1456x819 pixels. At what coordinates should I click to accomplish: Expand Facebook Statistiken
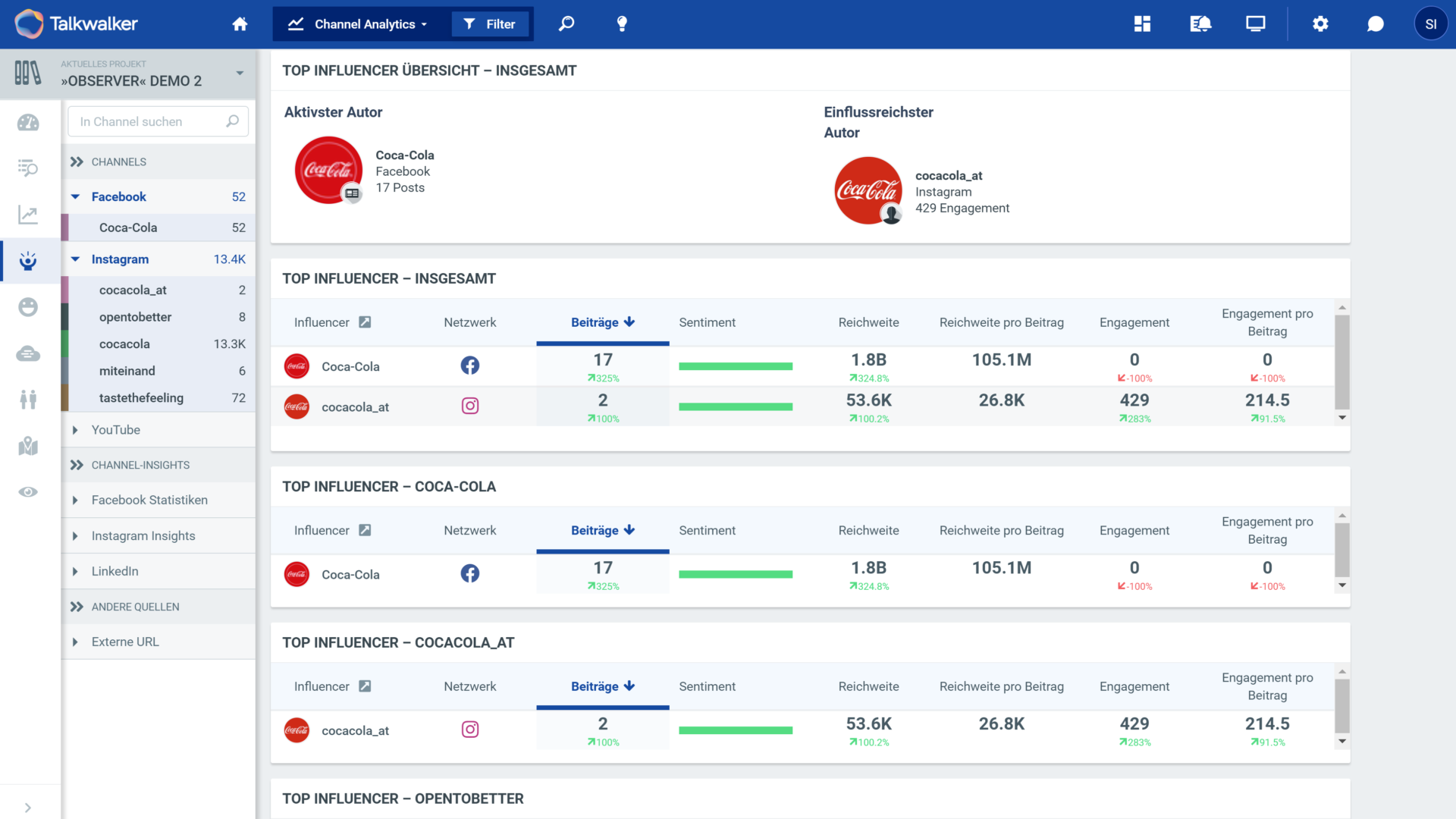click(75, 500)
